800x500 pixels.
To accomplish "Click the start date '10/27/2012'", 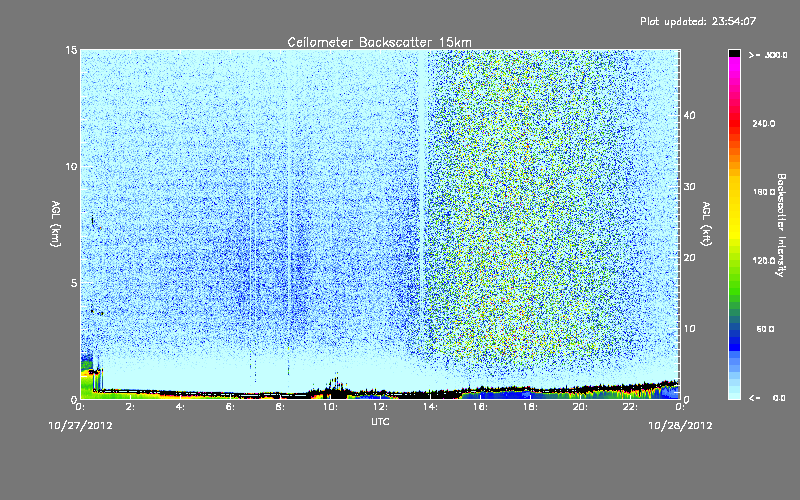I will tap(80, 426).
